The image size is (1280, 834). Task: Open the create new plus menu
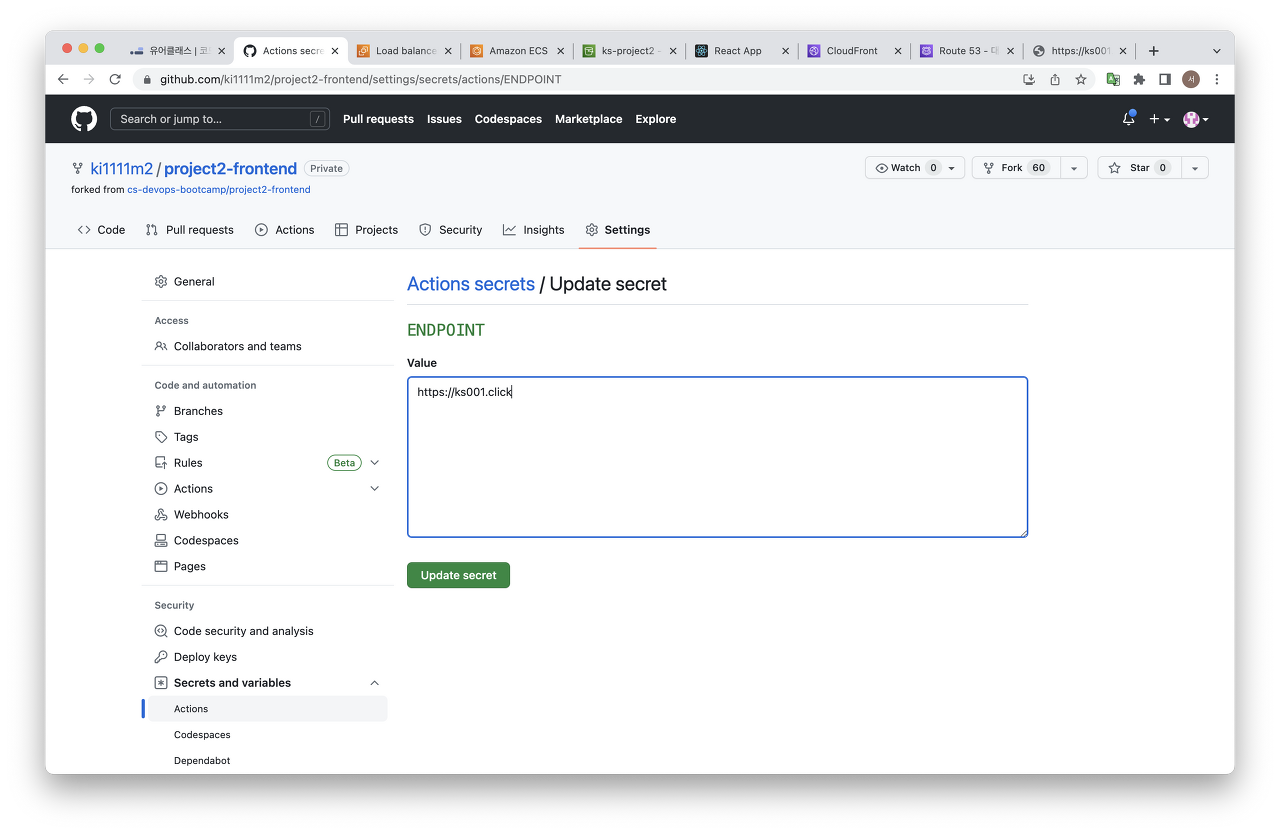[1159, 119]
